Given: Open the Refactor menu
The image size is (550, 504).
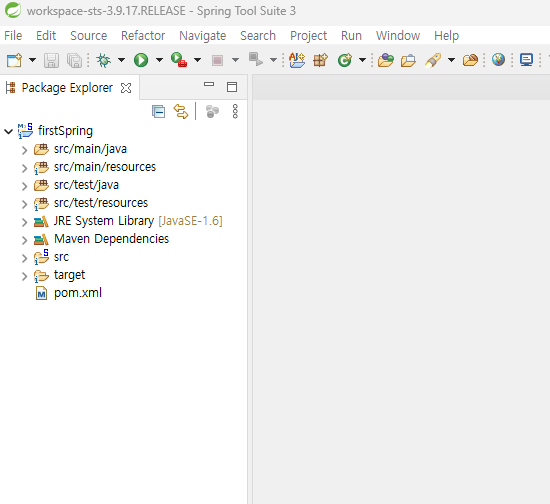Looking at the screenshot, I should 143,35.
